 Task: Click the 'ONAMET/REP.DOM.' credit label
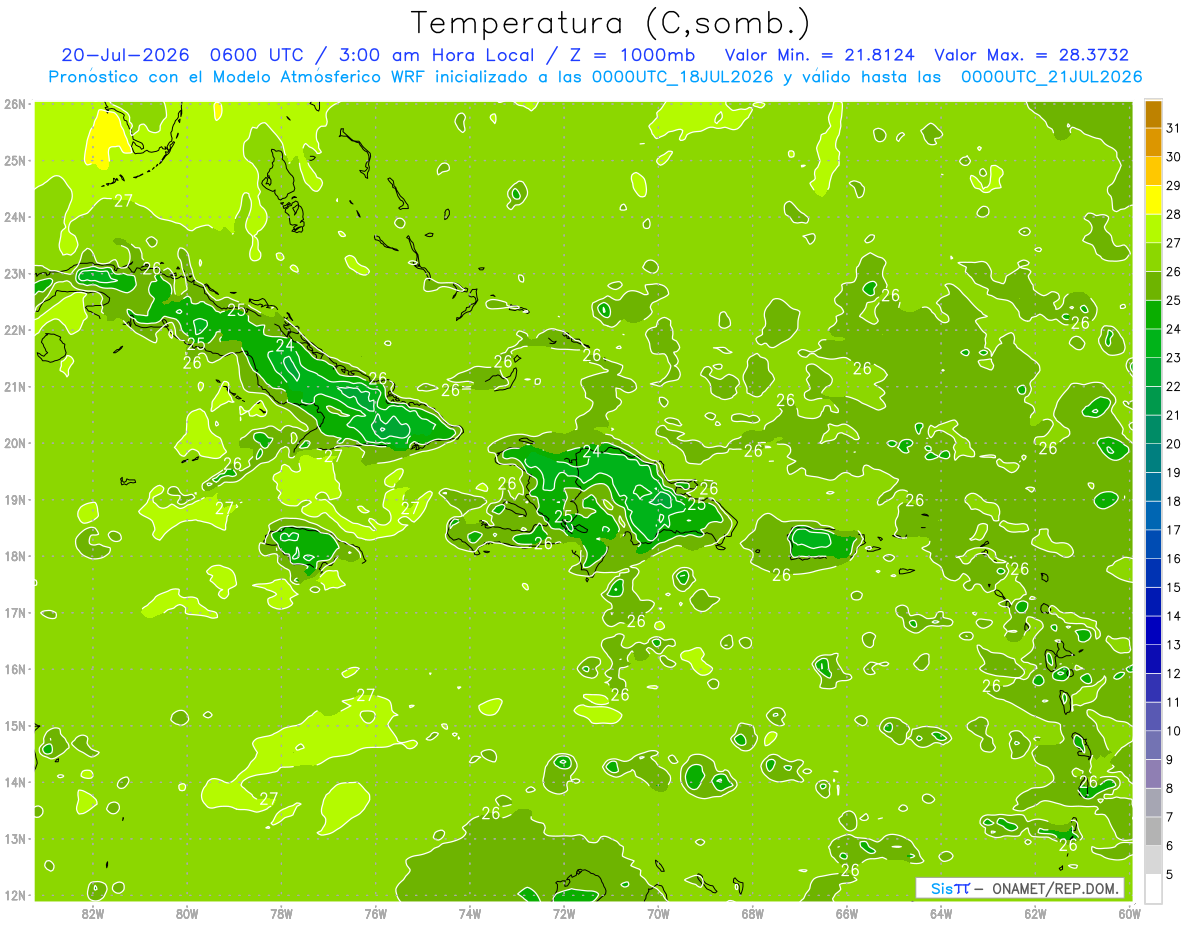click(1056, 888)
